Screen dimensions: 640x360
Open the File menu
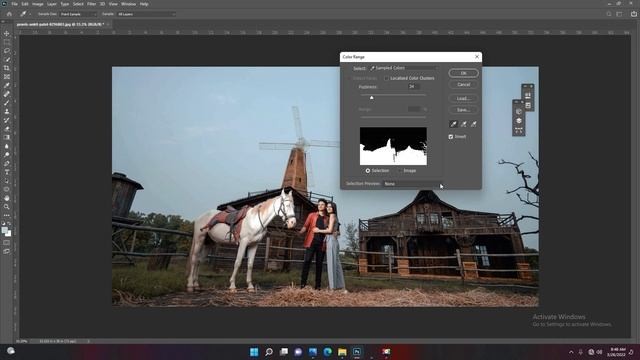[x=15, y=4]
